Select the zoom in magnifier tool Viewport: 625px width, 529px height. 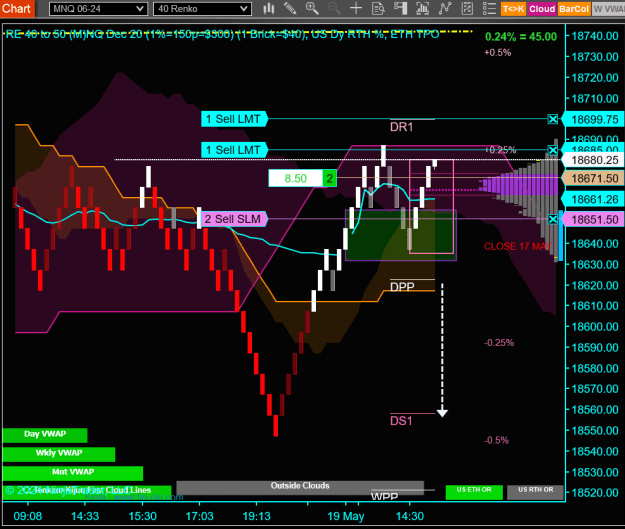(x=312, y=8)
